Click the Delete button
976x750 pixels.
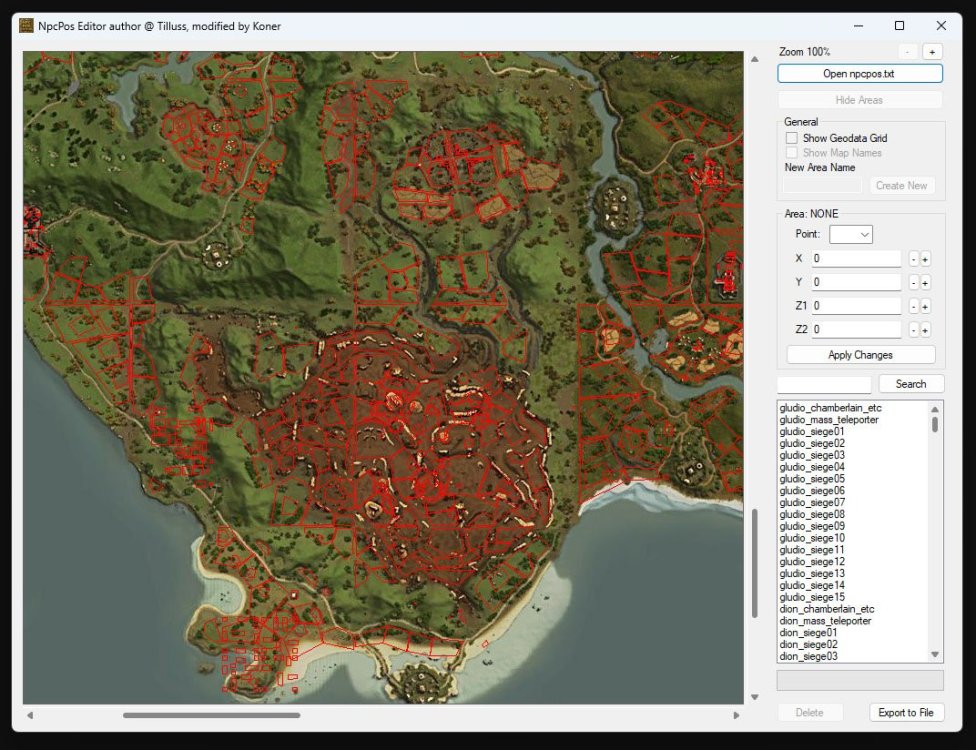(x=809, y=713)
